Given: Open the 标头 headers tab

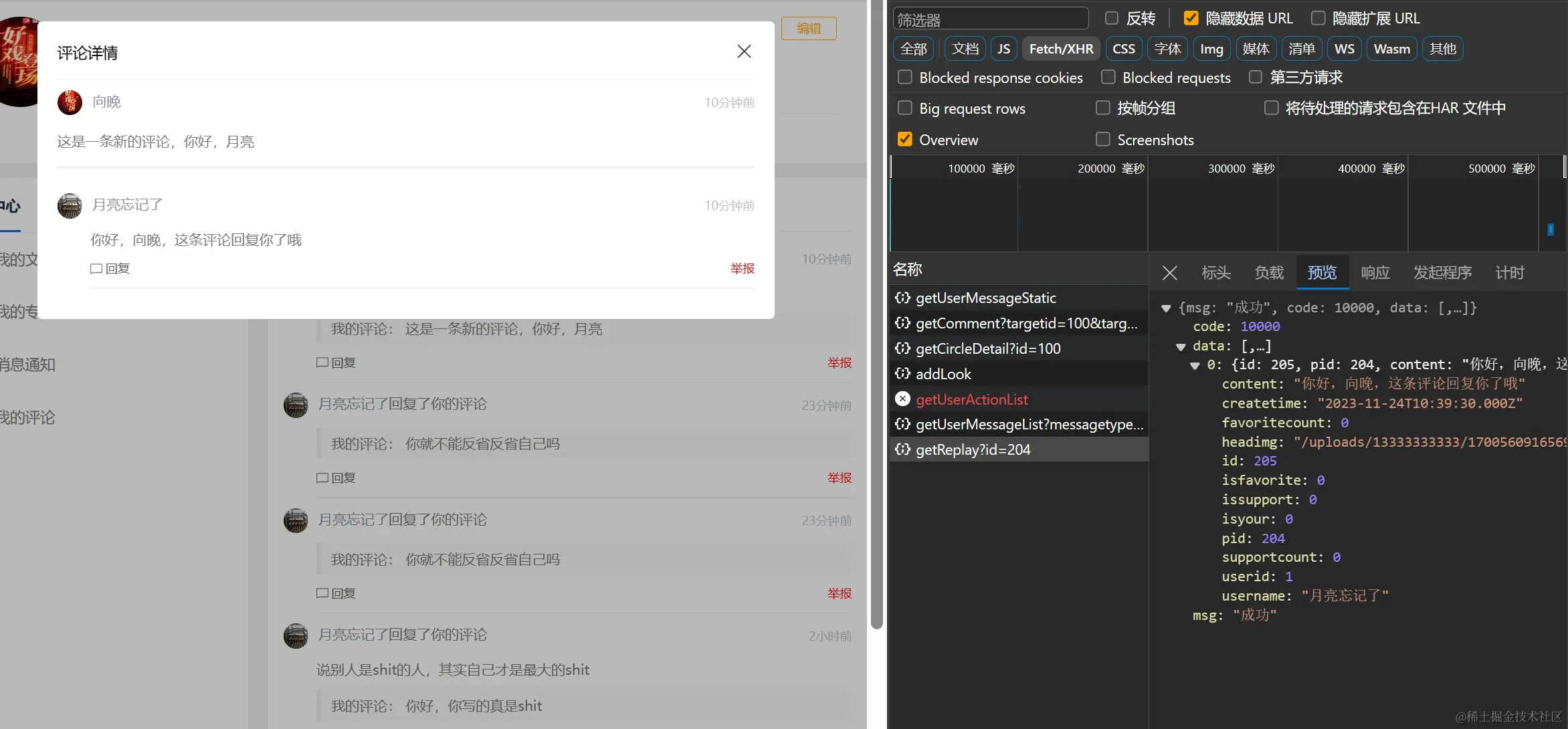Looking at the screenshot, I should click(1215, 273).
